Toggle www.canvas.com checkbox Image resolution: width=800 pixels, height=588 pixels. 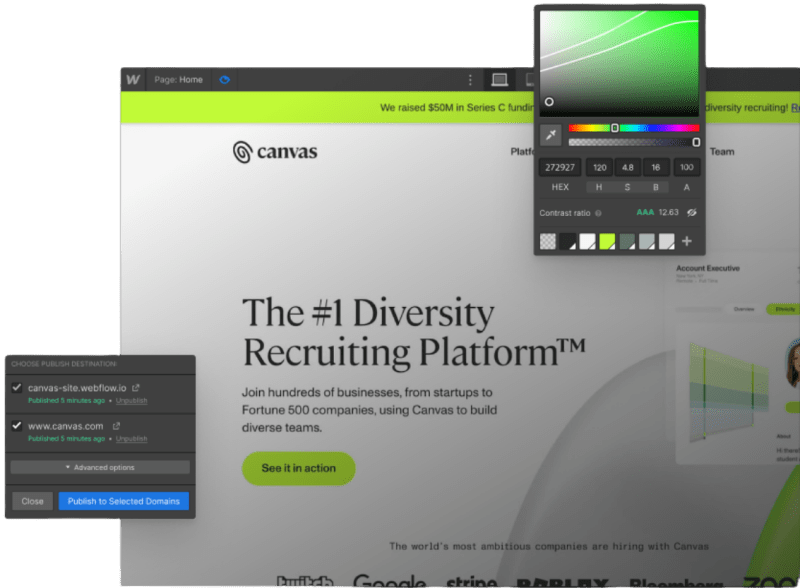point(17,425)
